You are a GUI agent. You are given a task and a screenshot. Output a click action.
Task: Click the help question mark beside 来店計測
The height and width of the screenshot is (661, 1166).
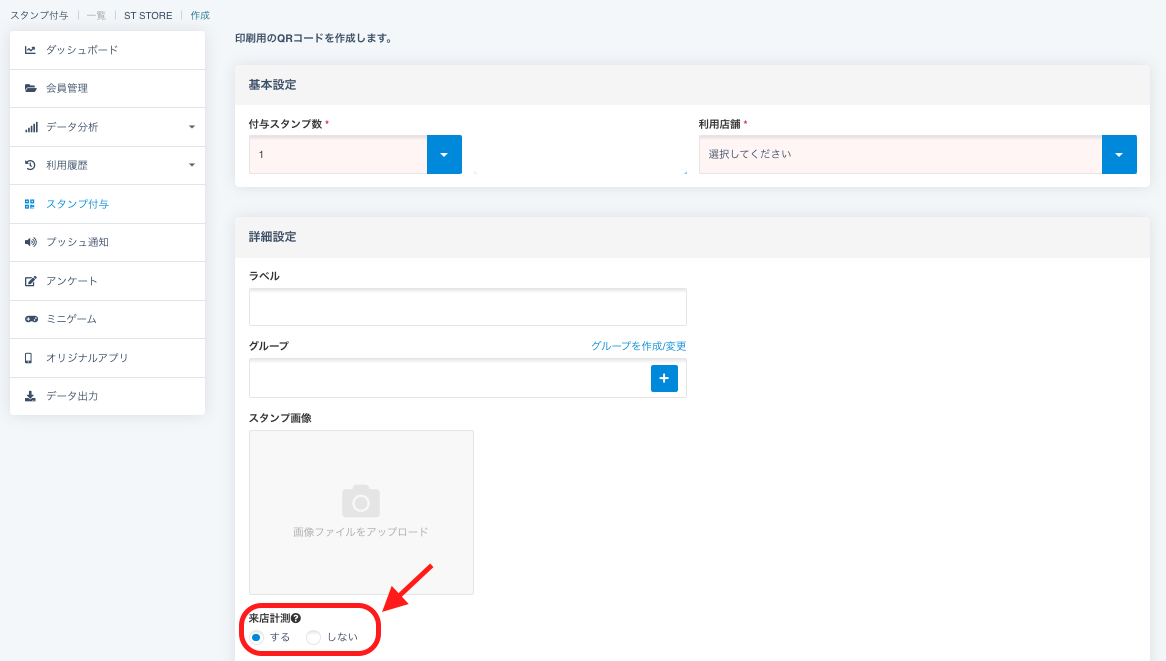point(296,619)
